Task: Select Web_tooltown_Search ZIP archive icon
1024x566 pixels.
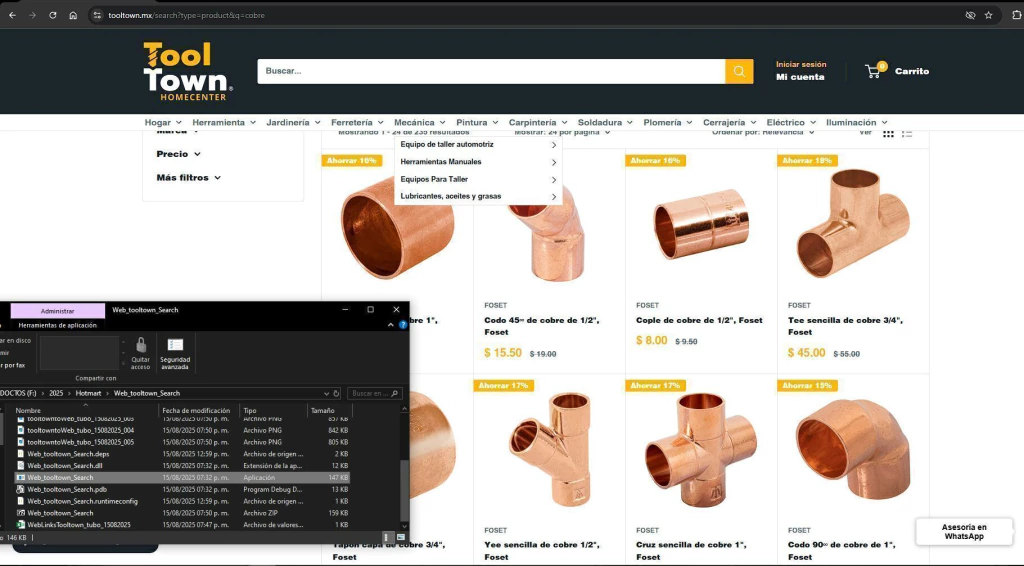Action: (x=21, y=512)
